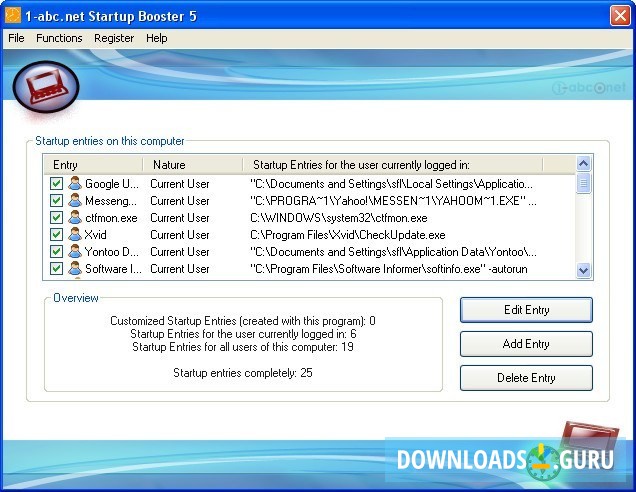This screenshot has height=492, width=636.
Task: Click the list scrollbar up arrow
Action: 583,164
